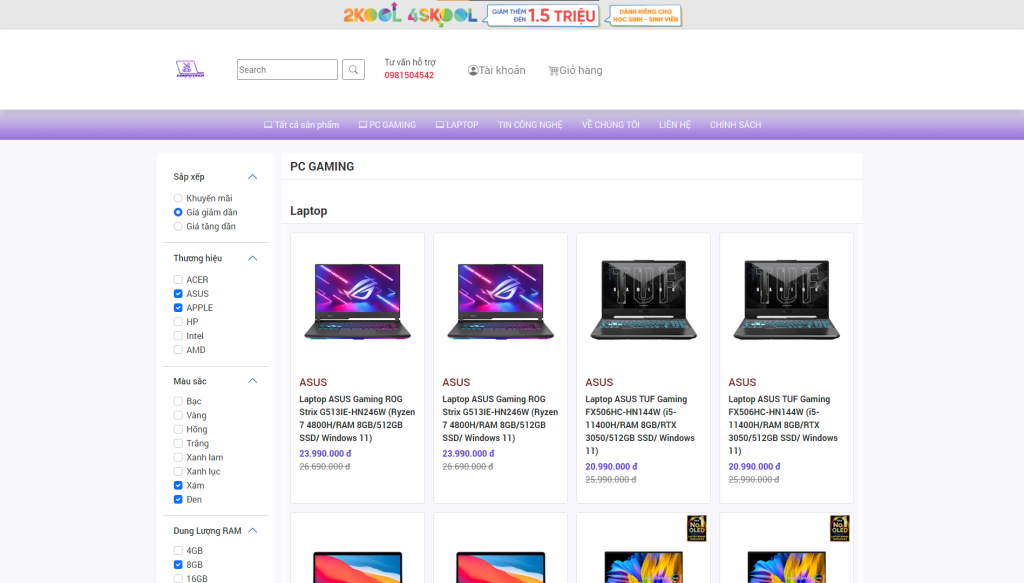Check the Bạc color filter
The image size is (1024, 583).
click(178, 401)
